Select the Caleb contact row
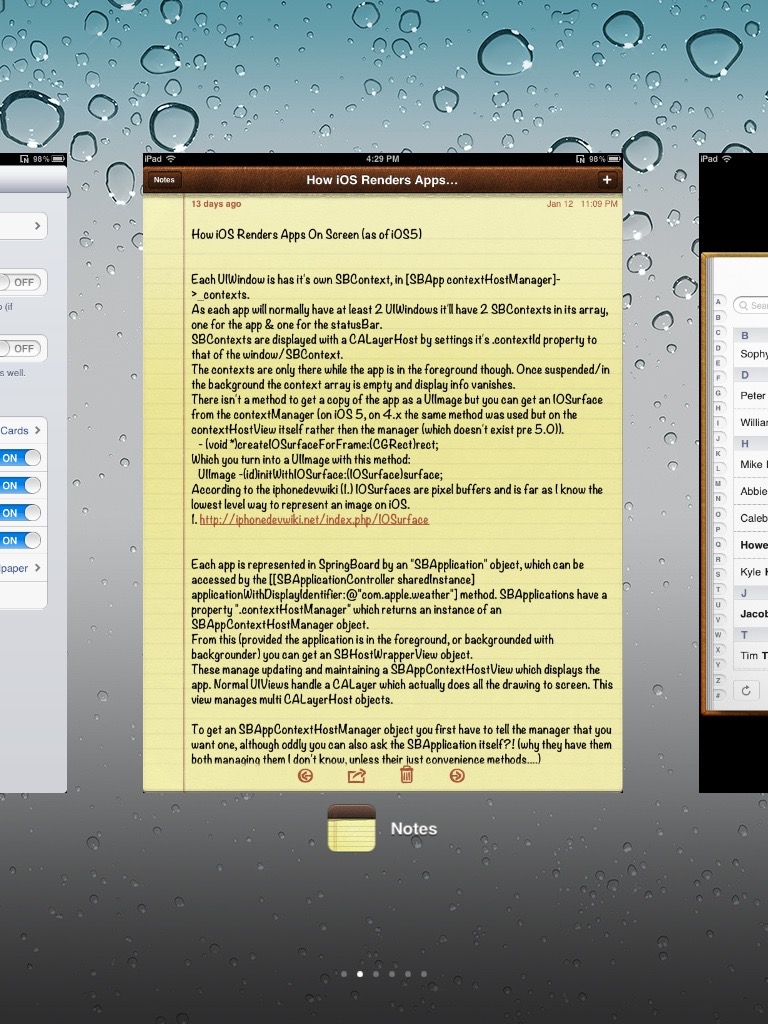The width and height of the screenshot is (768, 1024). pos(750,518)
